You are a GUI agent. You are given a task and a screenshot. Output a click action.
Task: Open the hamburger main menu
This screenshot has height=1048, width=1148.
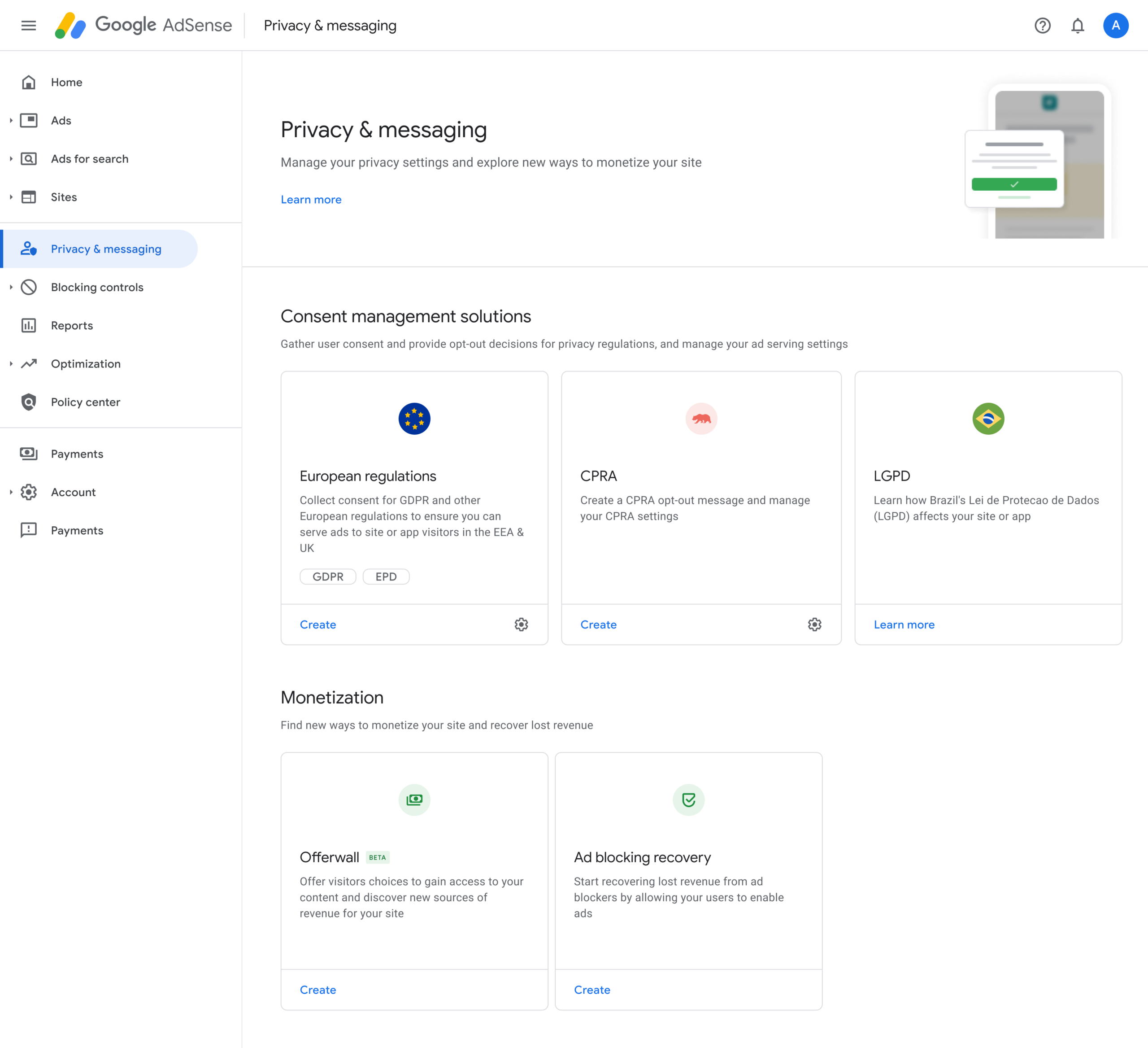(x=28, y=26)
